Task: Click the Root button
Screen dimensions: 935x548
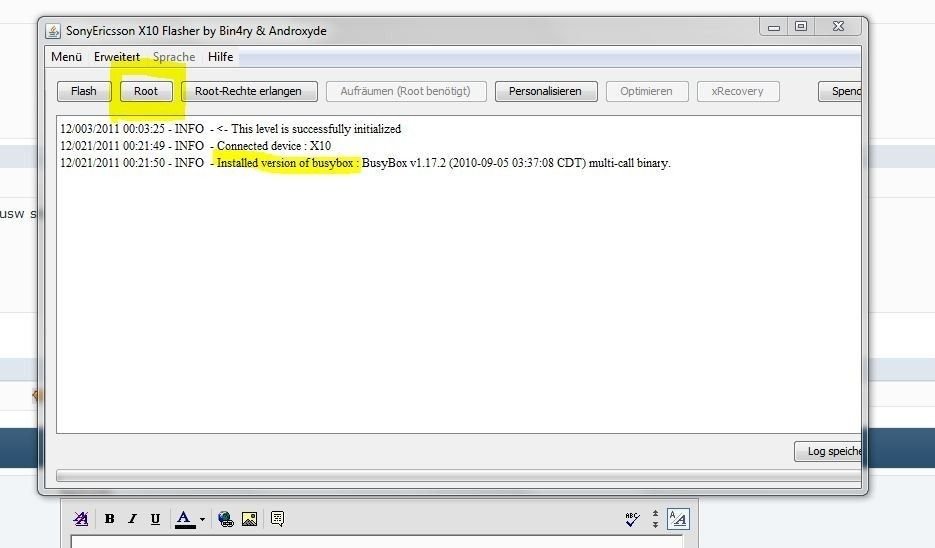Action: [x=146, y=91]
